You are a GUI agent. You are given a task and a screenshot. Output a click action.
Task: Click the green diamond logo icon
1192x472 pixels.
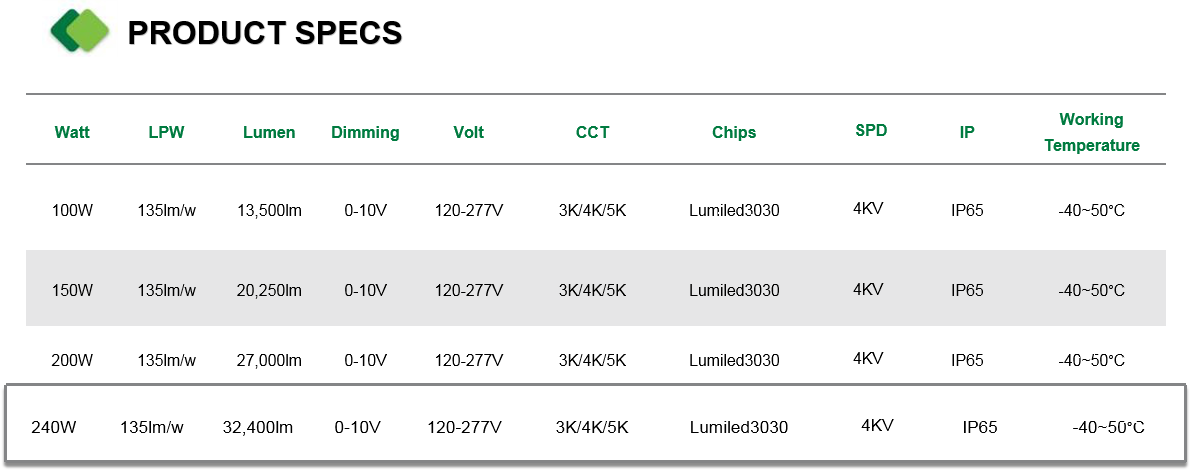coord(80,30)
